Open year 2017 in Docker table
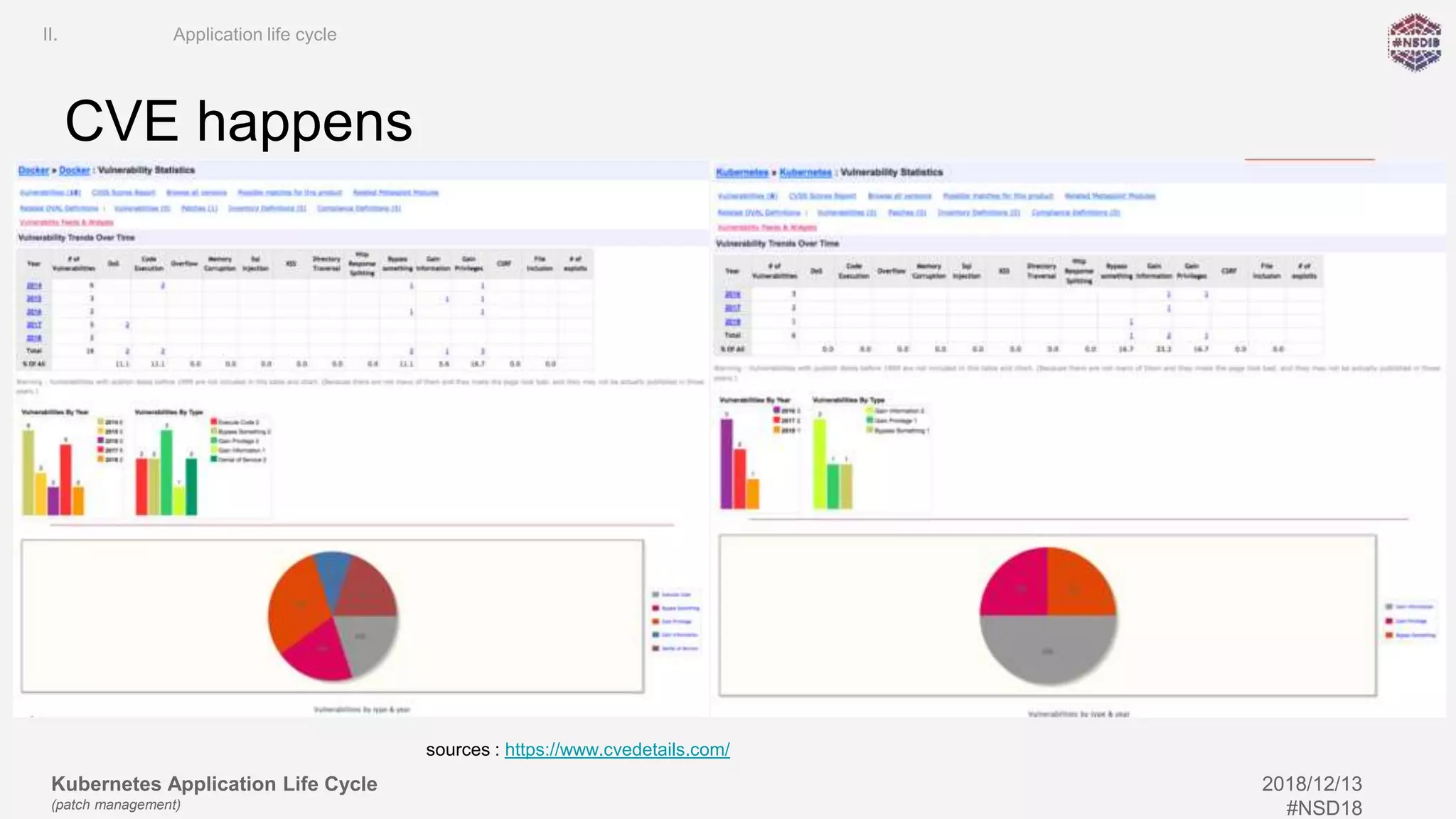Image resolution: width=1456 pixels, height=819 pixels. point(34,325)
